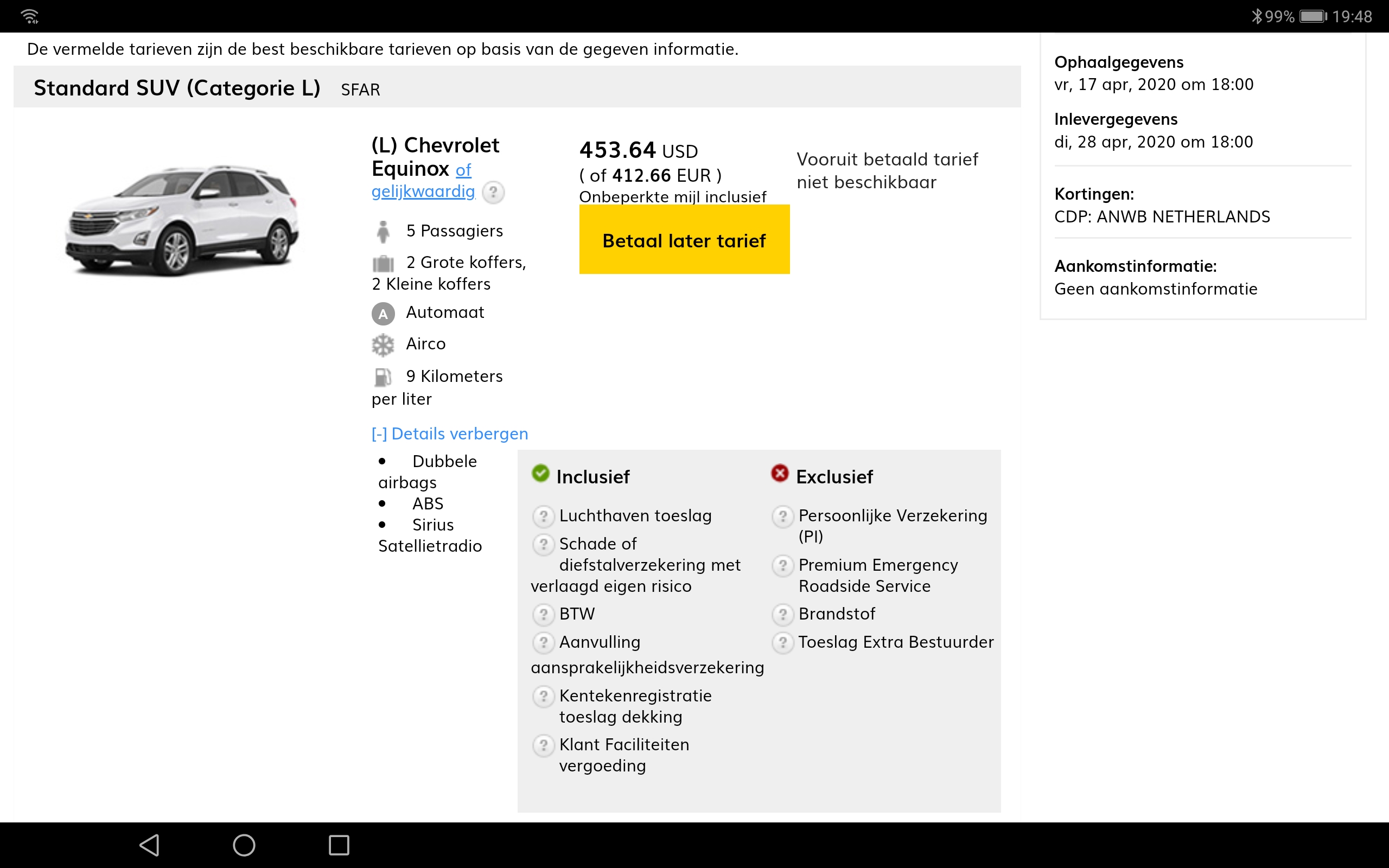This screenshot has width=1389, height=868.
Task: Click the Brandstof question mark icon
Action: pos(782,614)
